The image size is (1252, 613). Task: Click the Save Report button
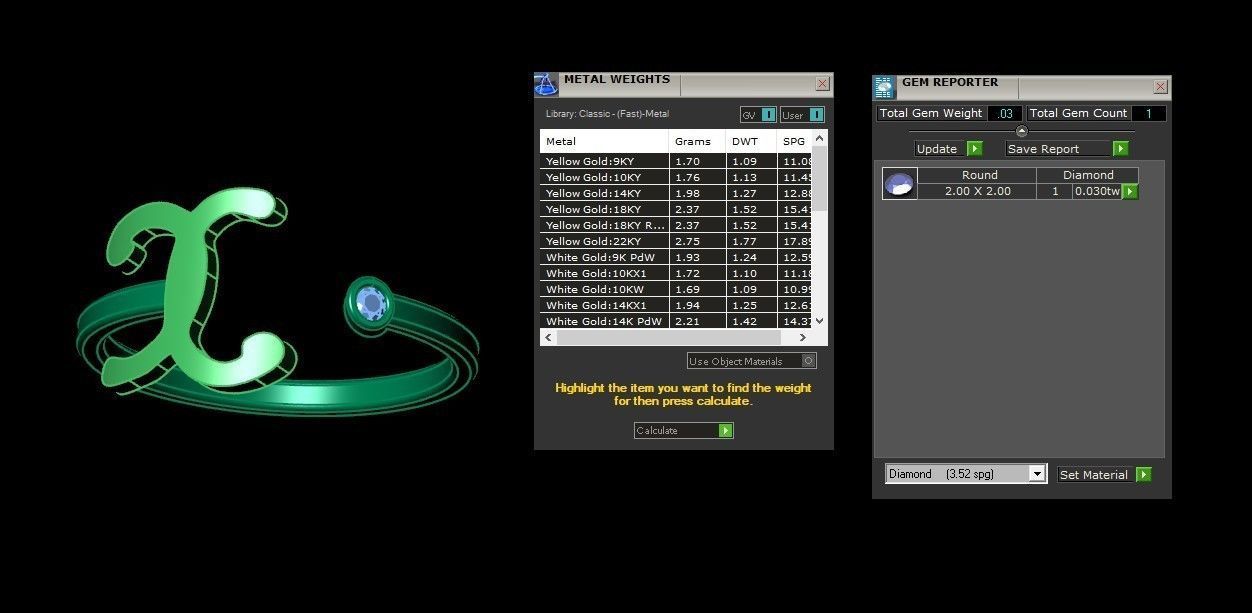1057,149
